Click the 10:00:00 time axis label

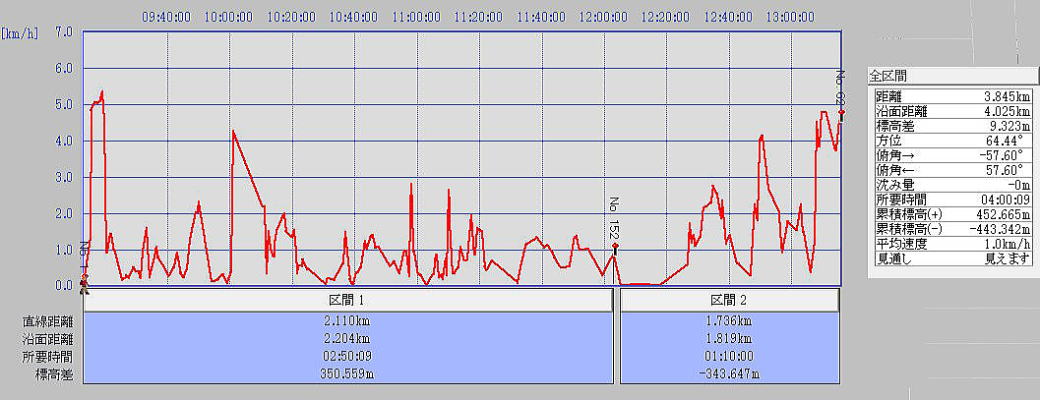coord(229,17)
